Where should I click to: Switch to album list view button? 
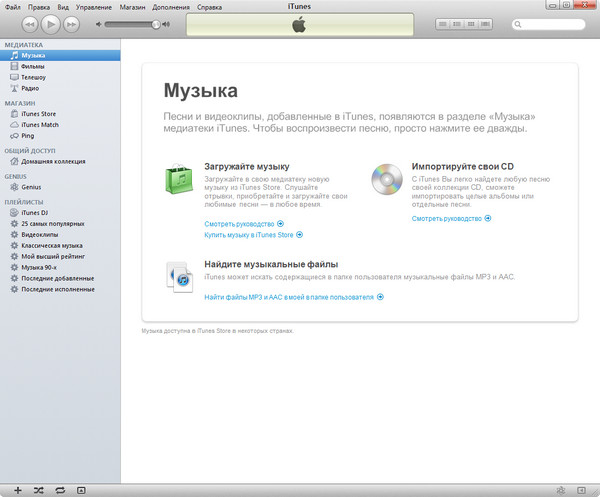click(x=457, y=24)
